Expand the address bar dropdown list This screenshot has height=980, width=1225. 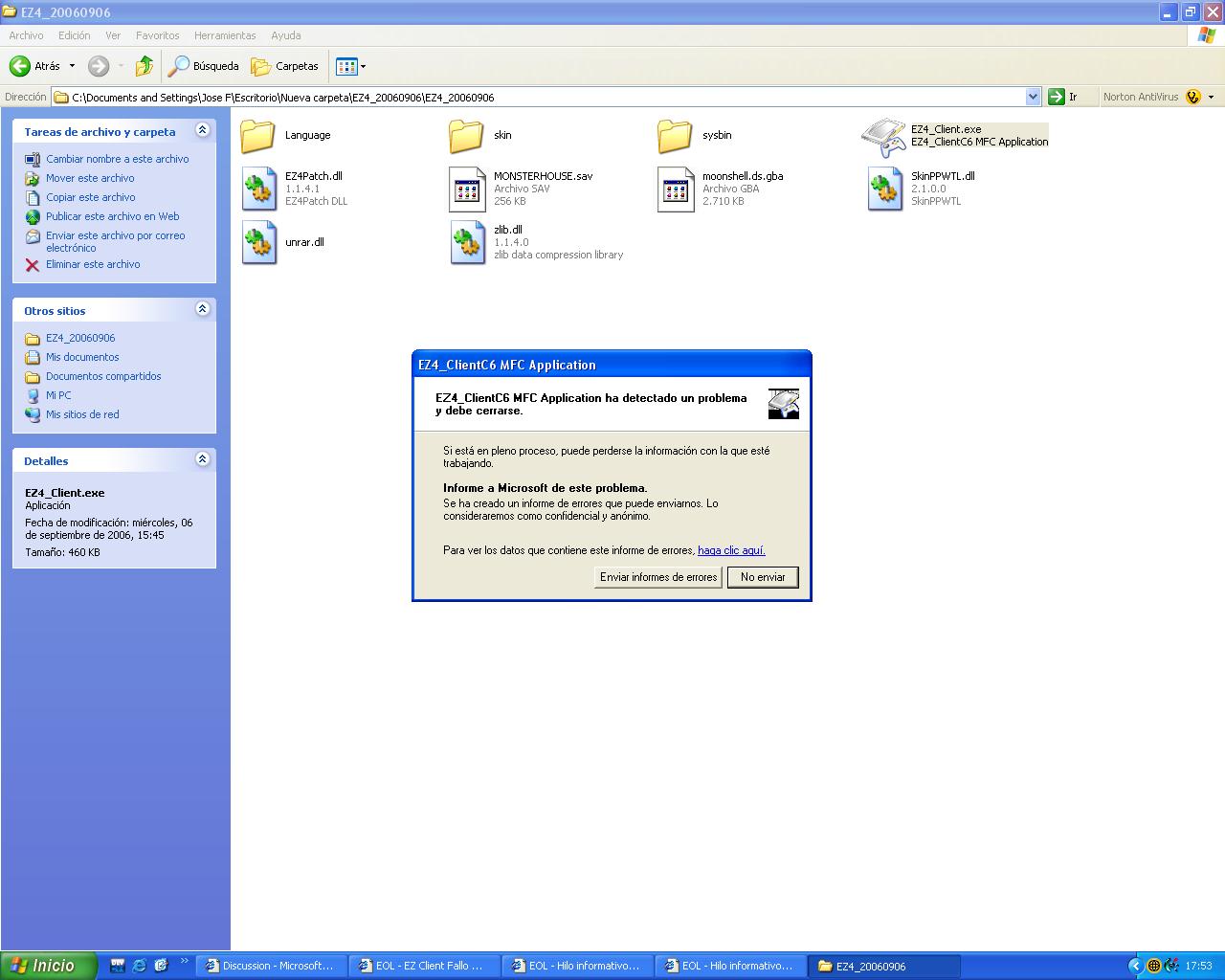(x=1033, y=97)
